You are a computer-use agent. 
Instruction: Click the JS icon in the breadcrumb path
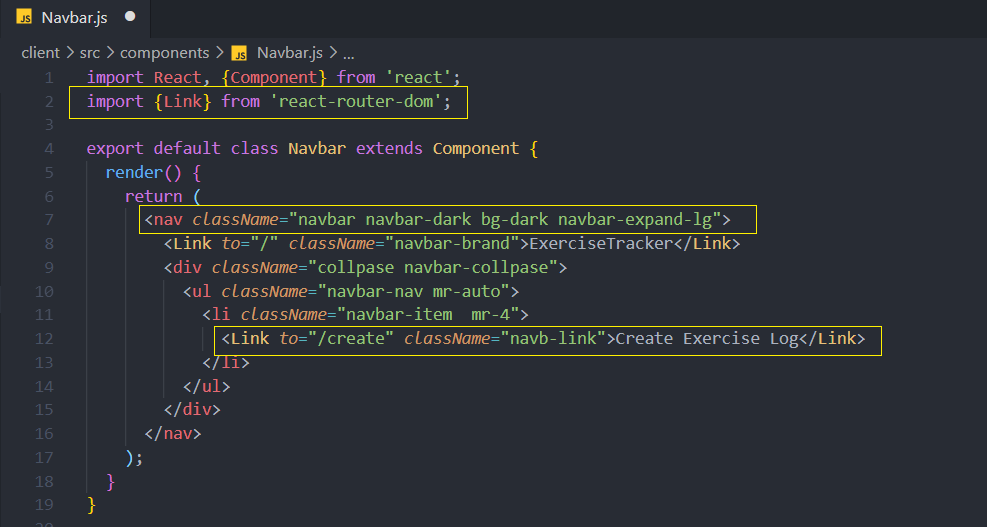point(238,53)
